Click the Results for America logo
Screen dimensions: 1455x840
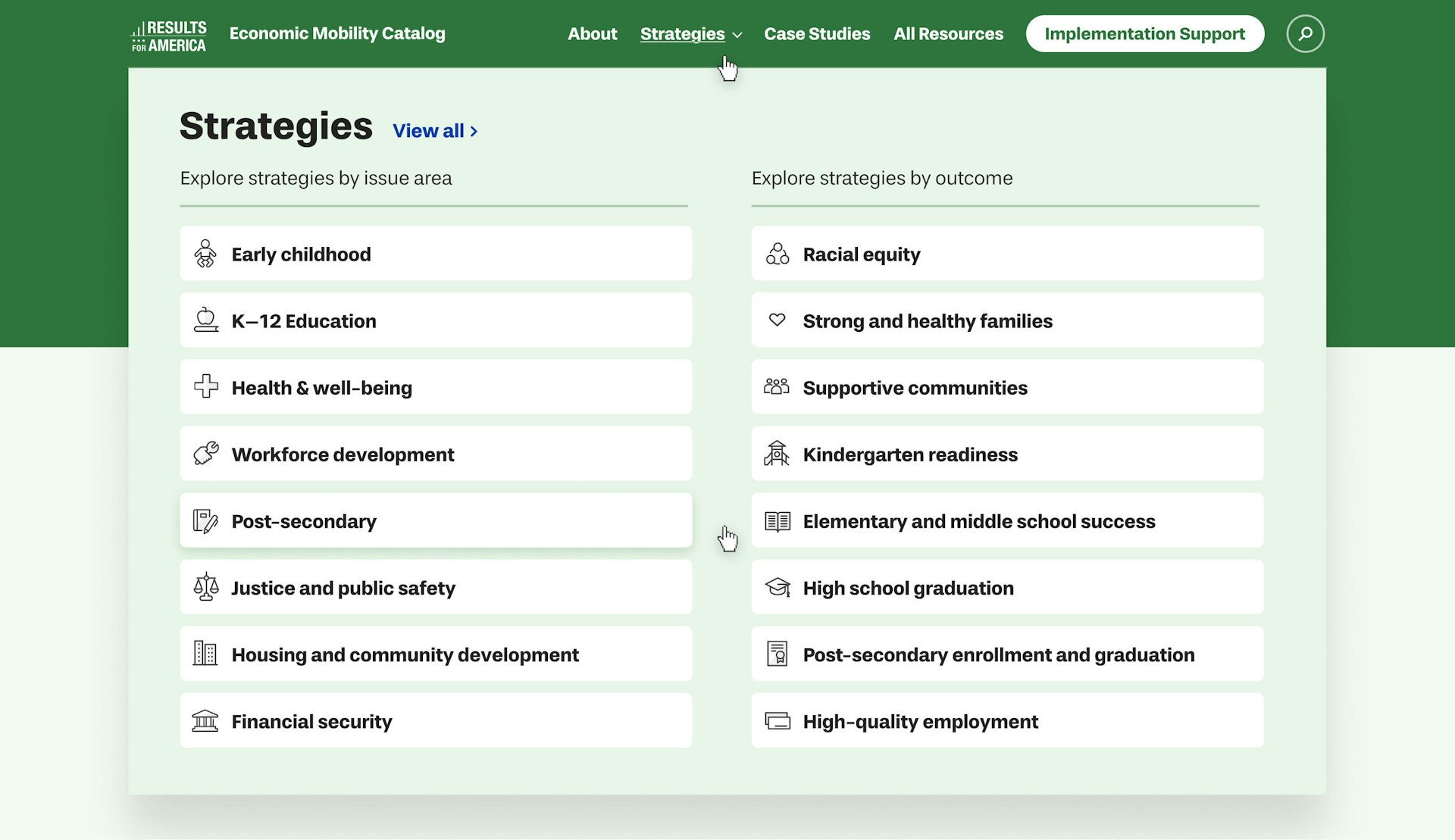[168, 36]
